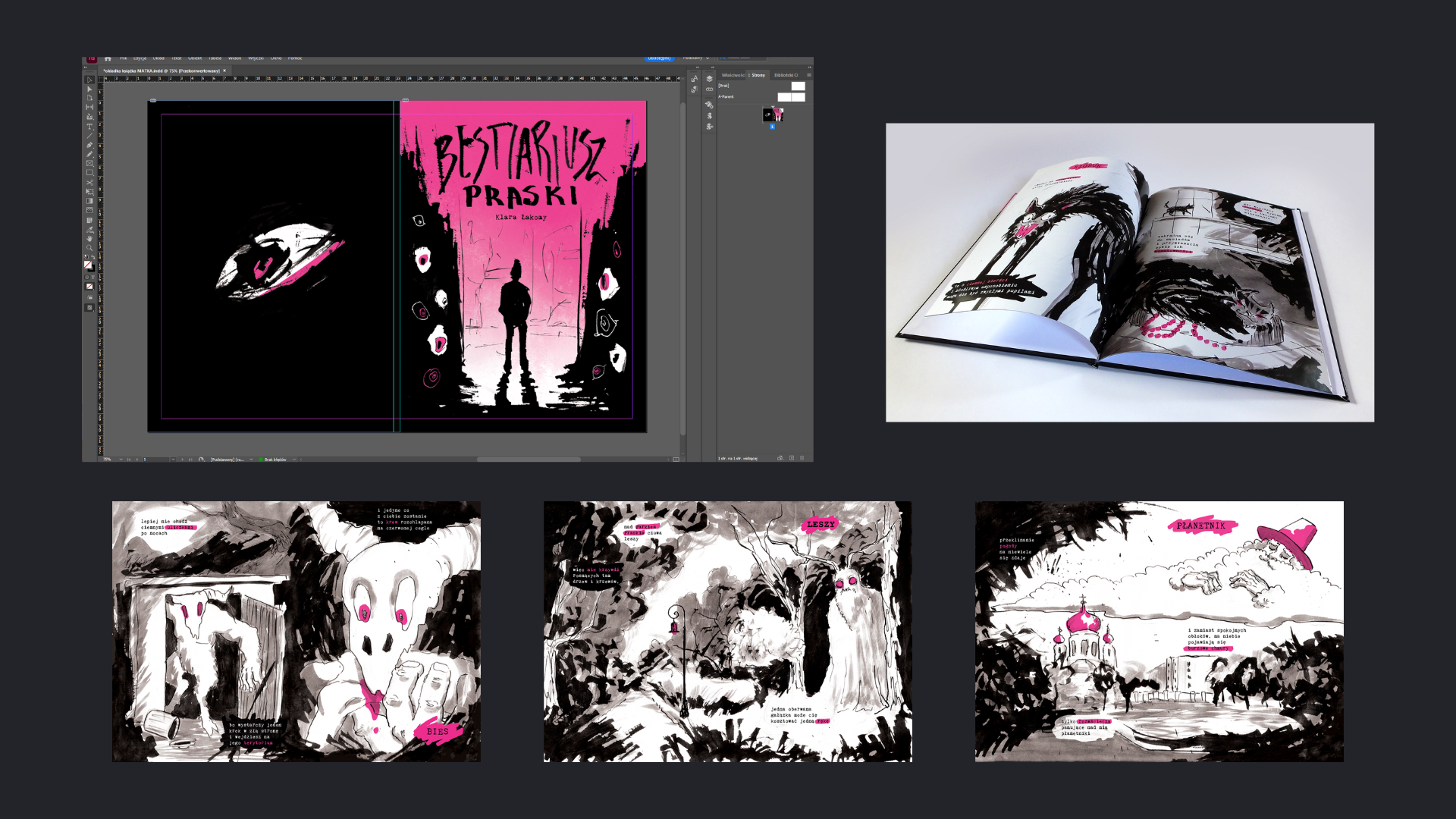The image size is (1456, 819).
Task: Select the Hand tool
Action: 89,238
